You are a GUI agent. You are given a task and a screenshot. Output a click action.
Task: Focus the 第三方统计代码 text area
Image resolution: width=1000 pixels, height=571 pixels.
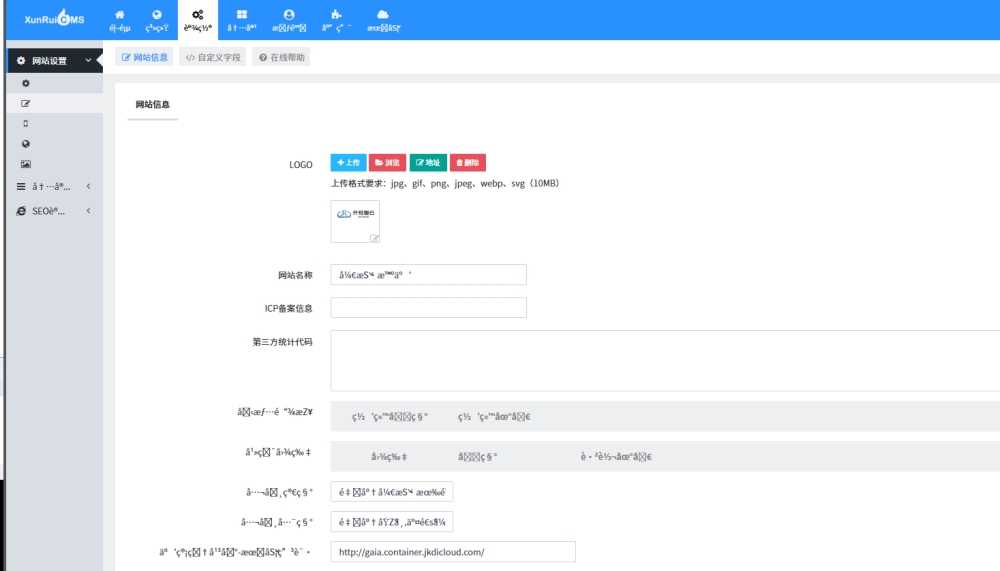click(x=665, y=360)
